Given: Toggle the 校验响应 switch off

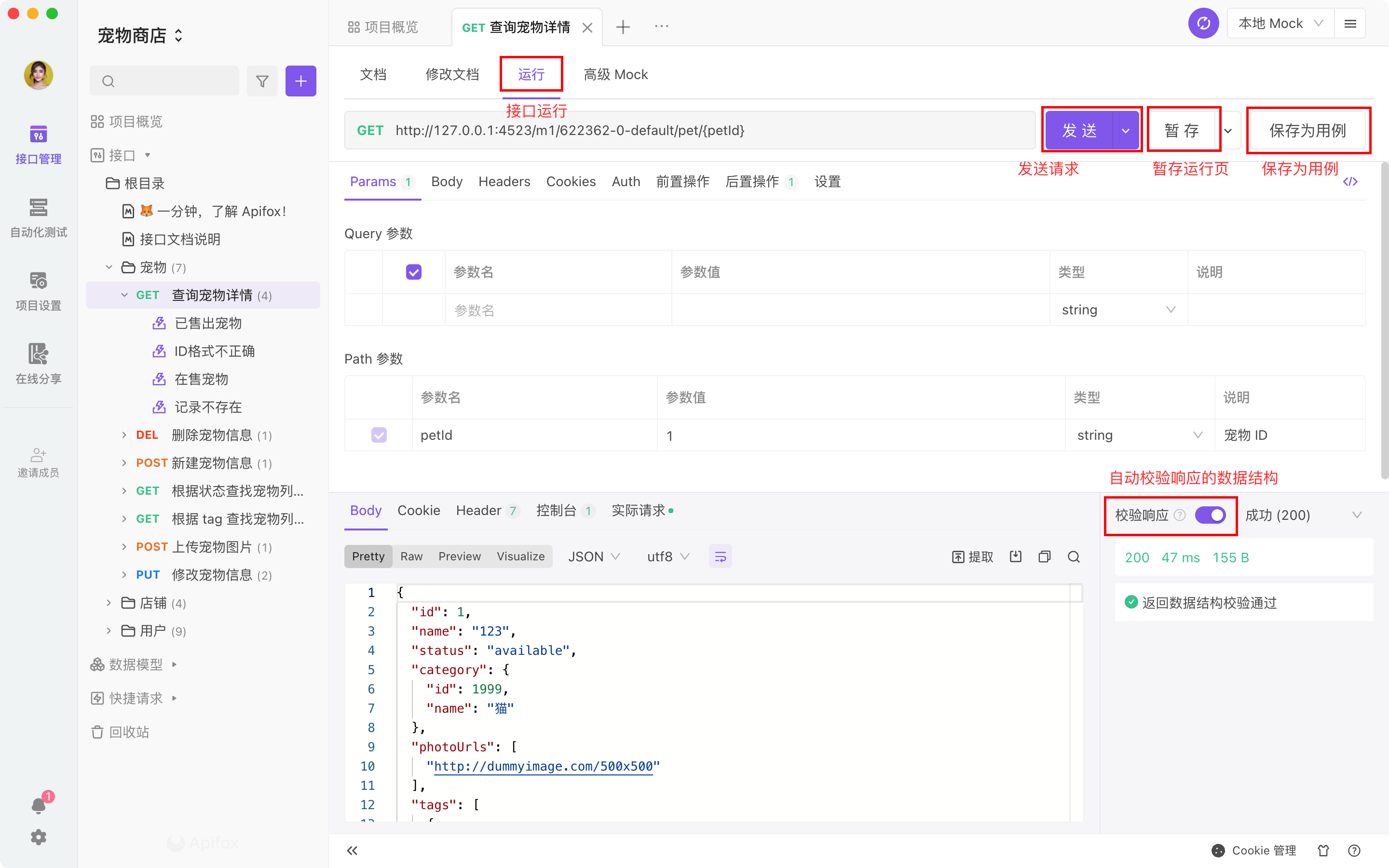Looking at the screenshot, I should (x=1211, y=515).
